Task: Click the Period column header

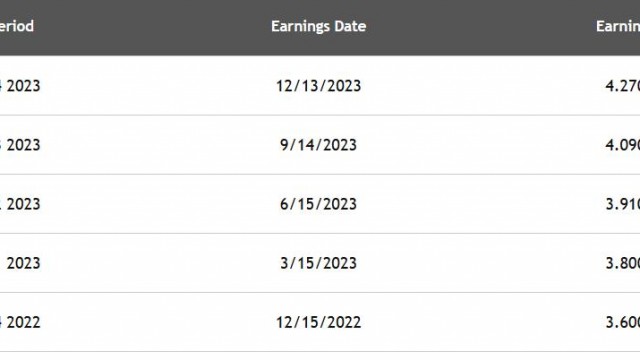Action: coord(17,26)
